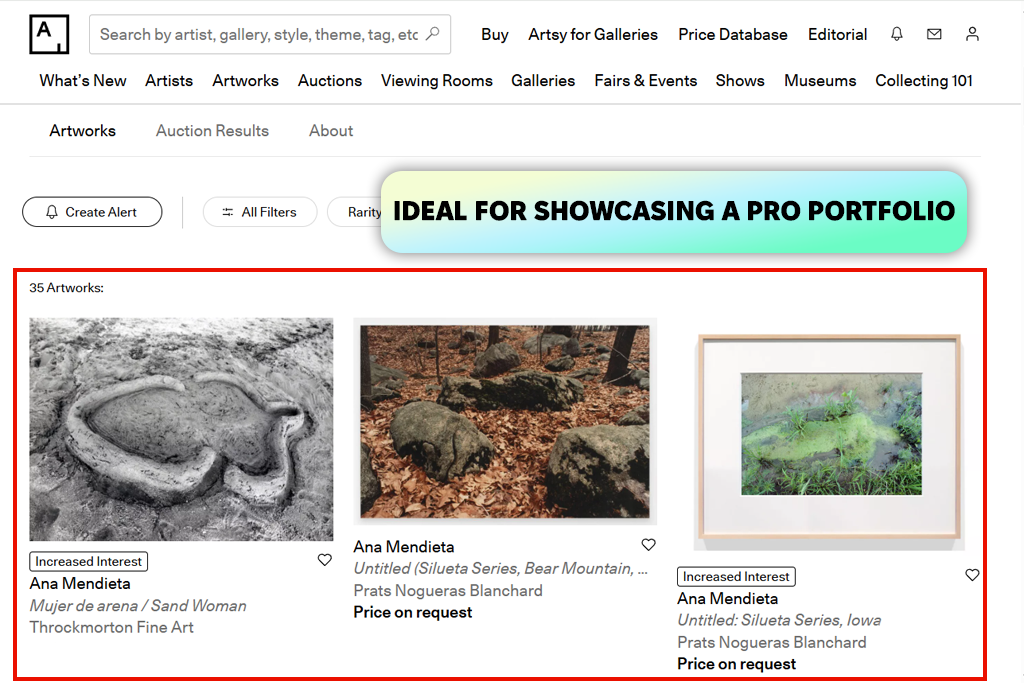Save Mujer de arena with heart icon
The width and height of the screenshot is (1024, 683).
point(325,560)
